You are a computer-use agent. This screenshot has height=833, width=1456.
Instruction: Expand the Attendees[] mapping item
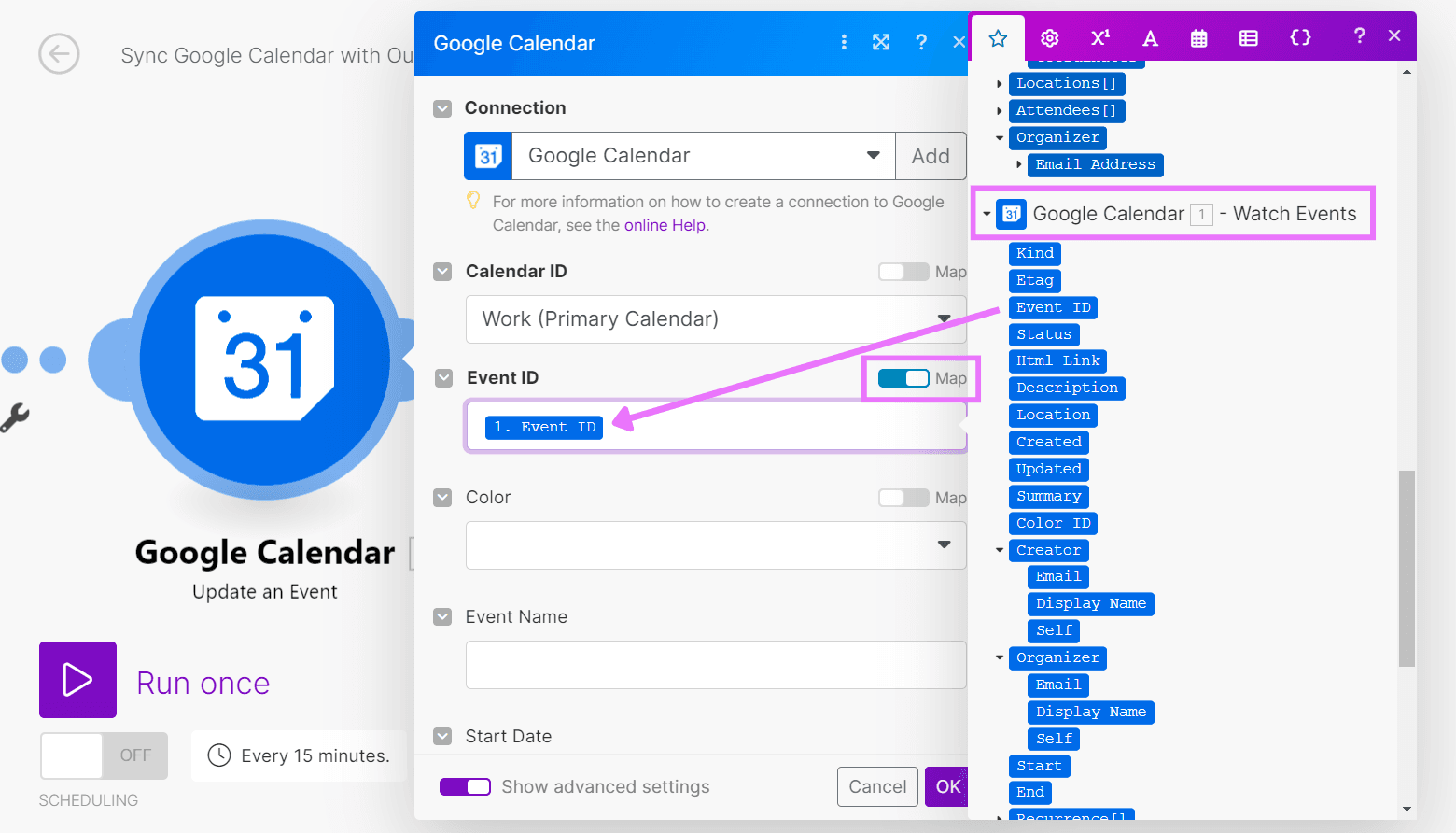point(998,110)
